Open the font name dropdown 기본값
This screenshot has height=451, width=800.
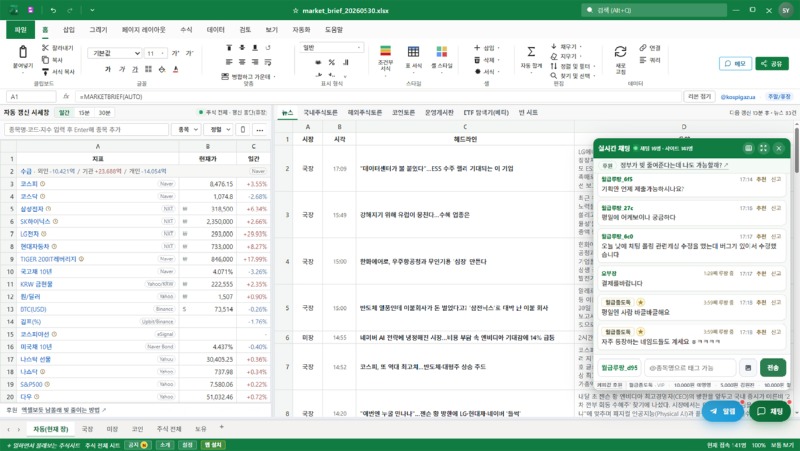(115, 53)
